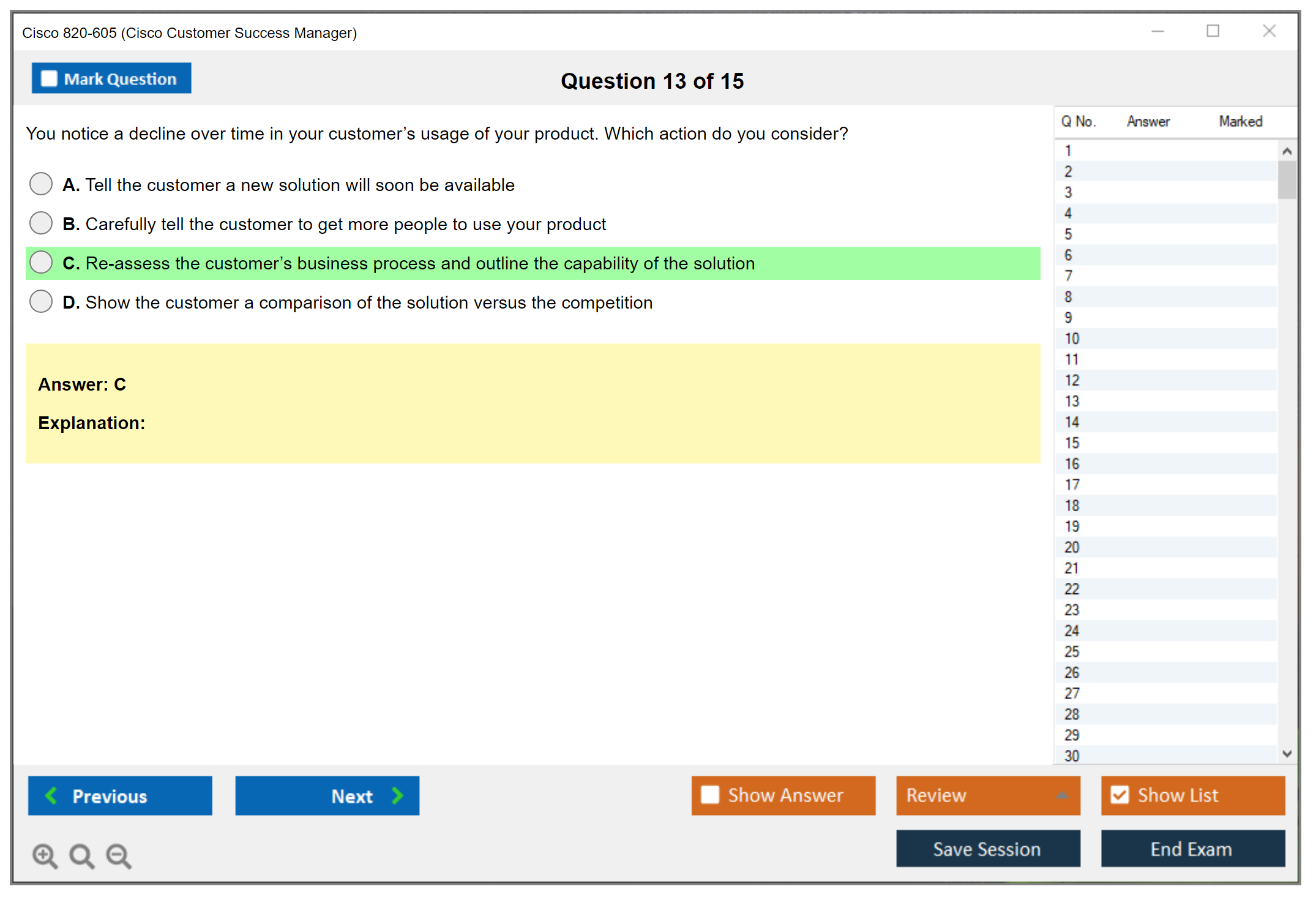Click the Answer column header

[1148, 121]
